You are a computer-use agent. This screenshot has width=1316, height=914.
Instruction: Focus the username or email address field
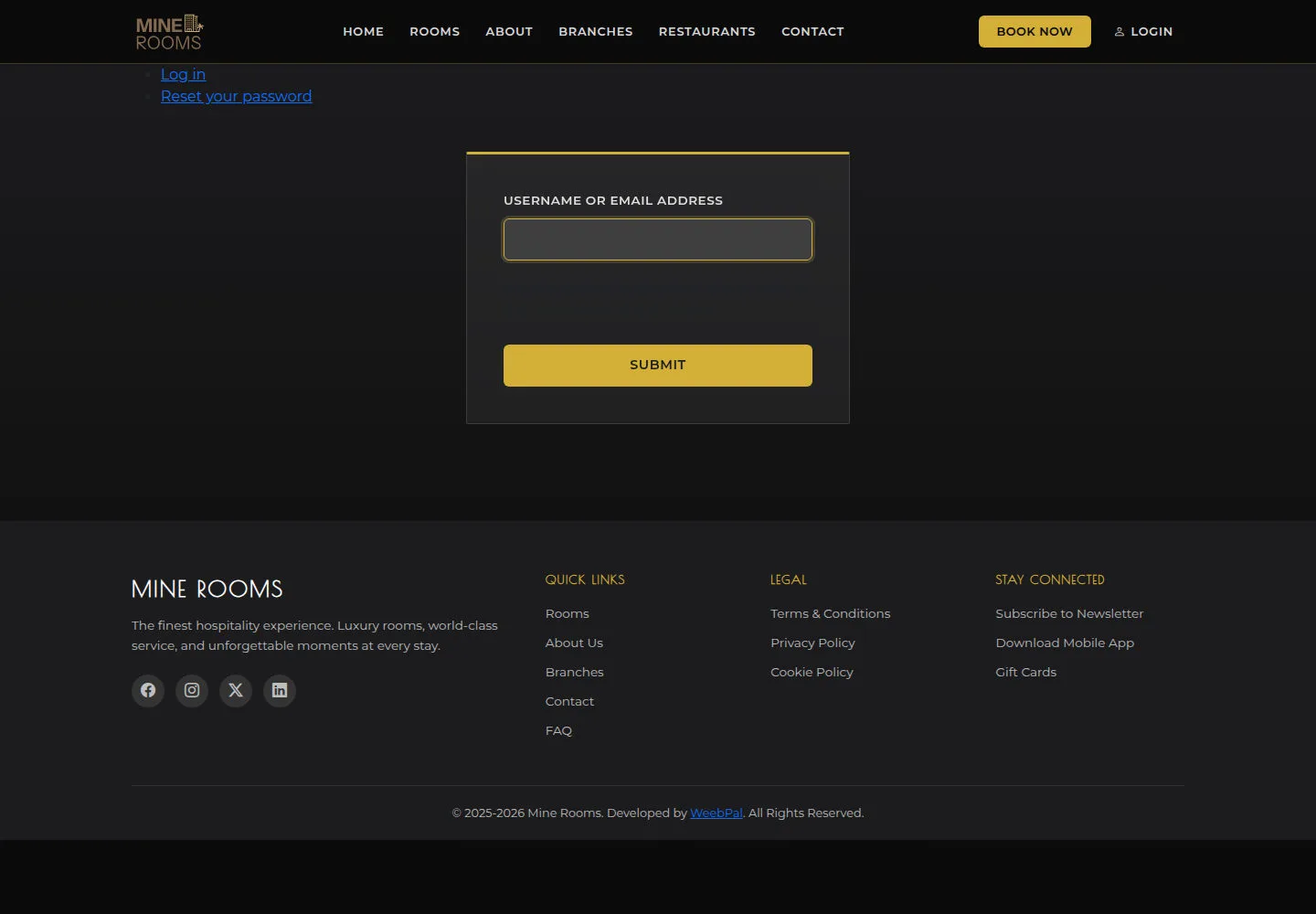pos(658,239)
